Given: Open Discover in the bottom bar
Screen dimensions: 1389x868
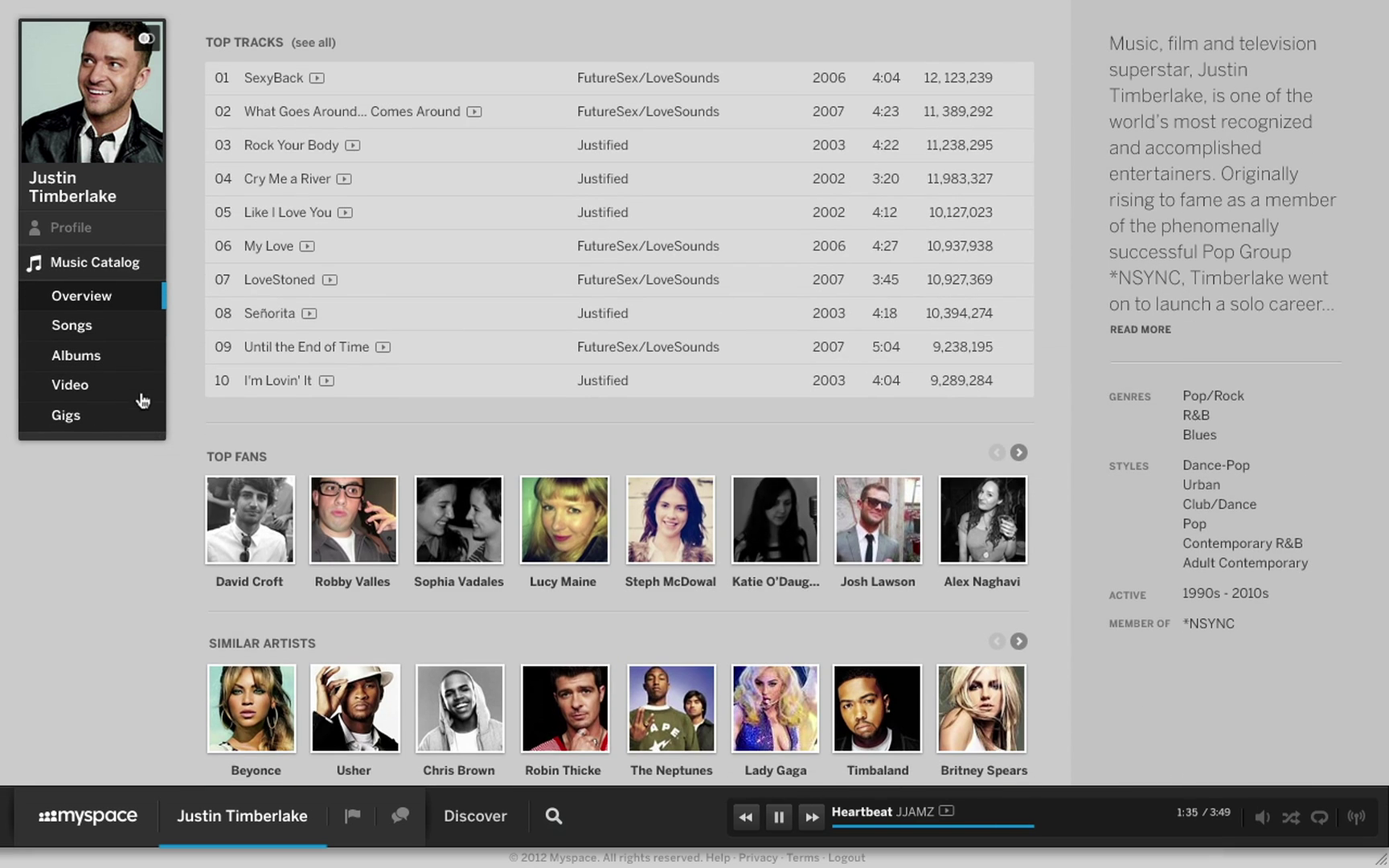Looking at the screenshot, I should point(475,817).
